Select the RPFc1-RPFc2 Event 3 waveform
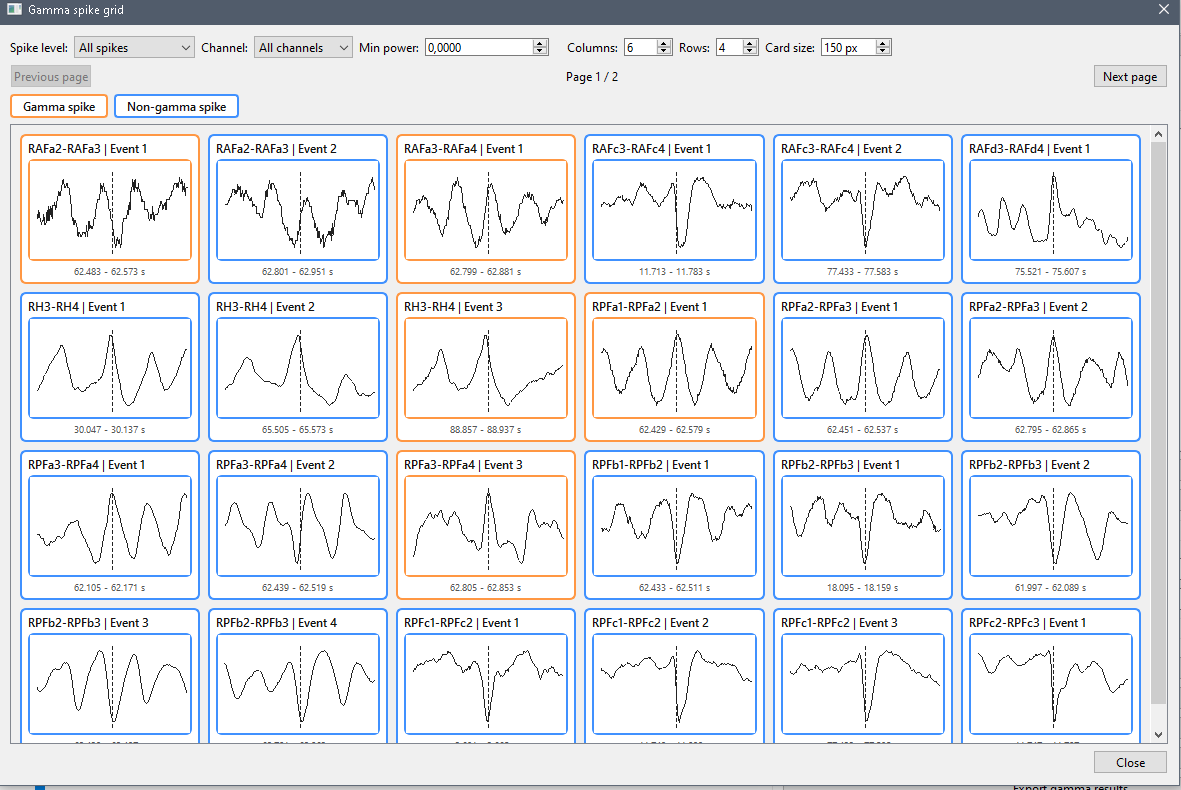 pyautogui.click(x=862, y=684)
